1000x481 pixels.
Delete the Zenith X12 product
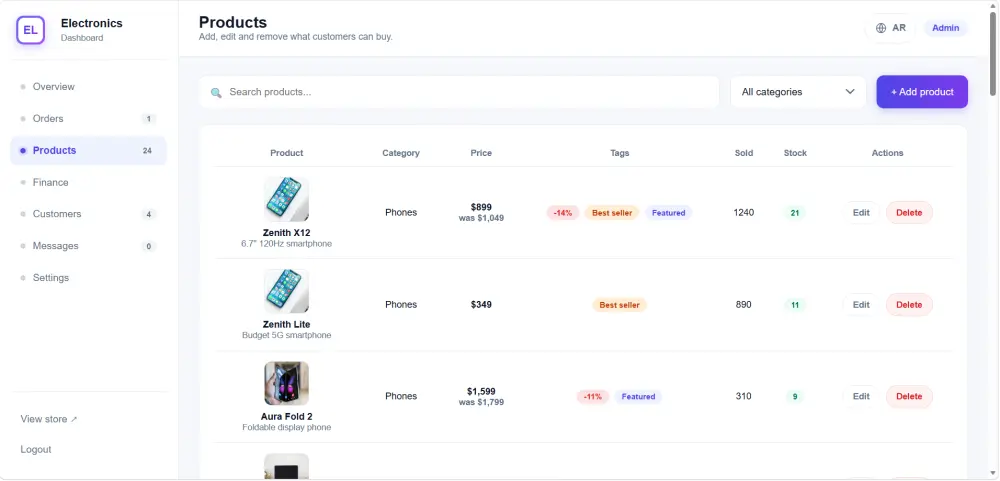[x=909, y=212]
